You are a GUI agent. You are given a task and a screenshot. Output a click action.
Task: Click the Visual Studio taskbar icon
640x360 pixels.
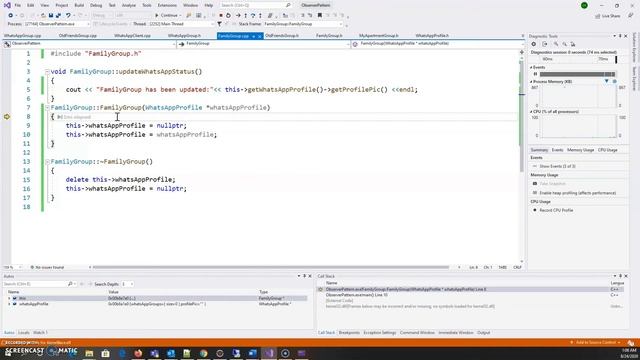269,353
